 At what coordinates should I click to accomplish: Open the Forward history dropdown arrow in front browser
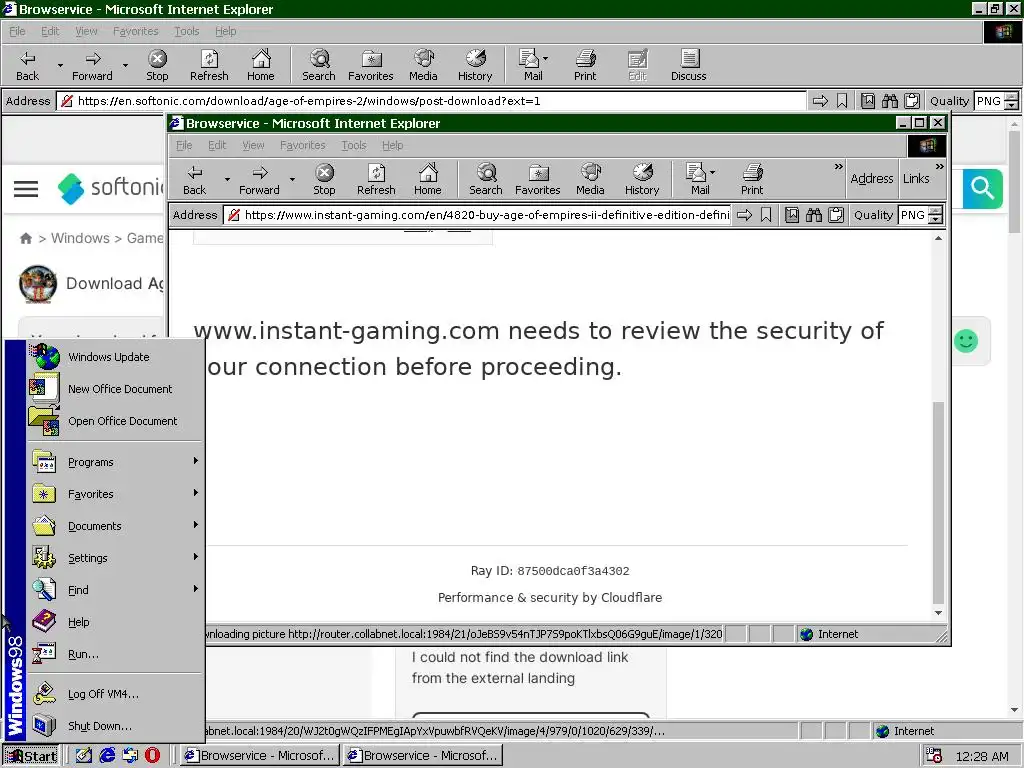pos(293,179)
